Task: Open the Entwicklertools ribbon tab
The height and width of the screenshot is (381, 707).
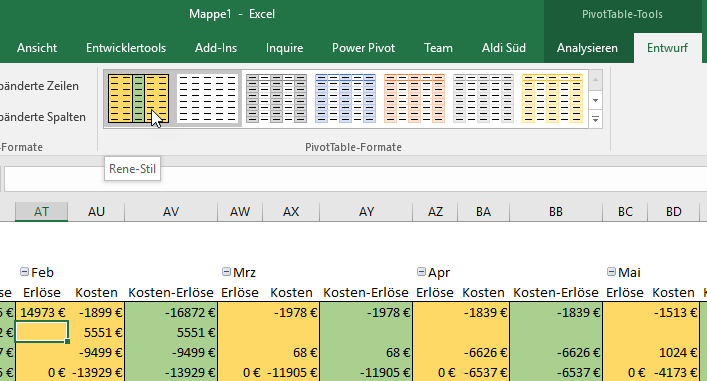Action: [x=126, y=48]
